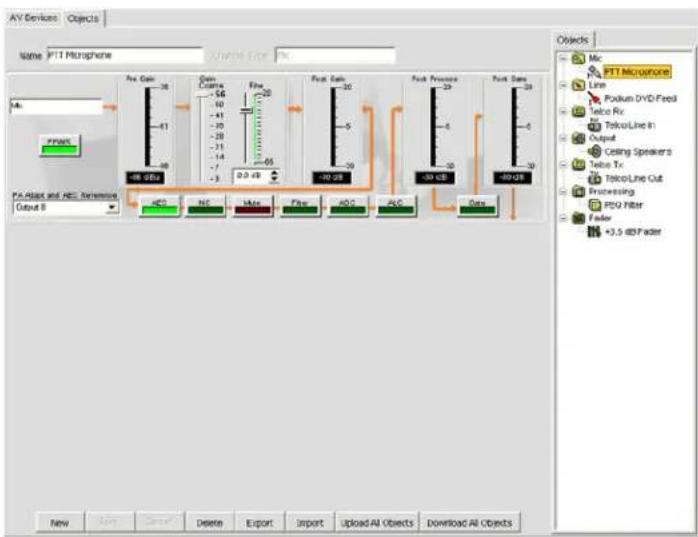Click the Telco Rx category icon

pyautogui.click(x=578, y=111)
